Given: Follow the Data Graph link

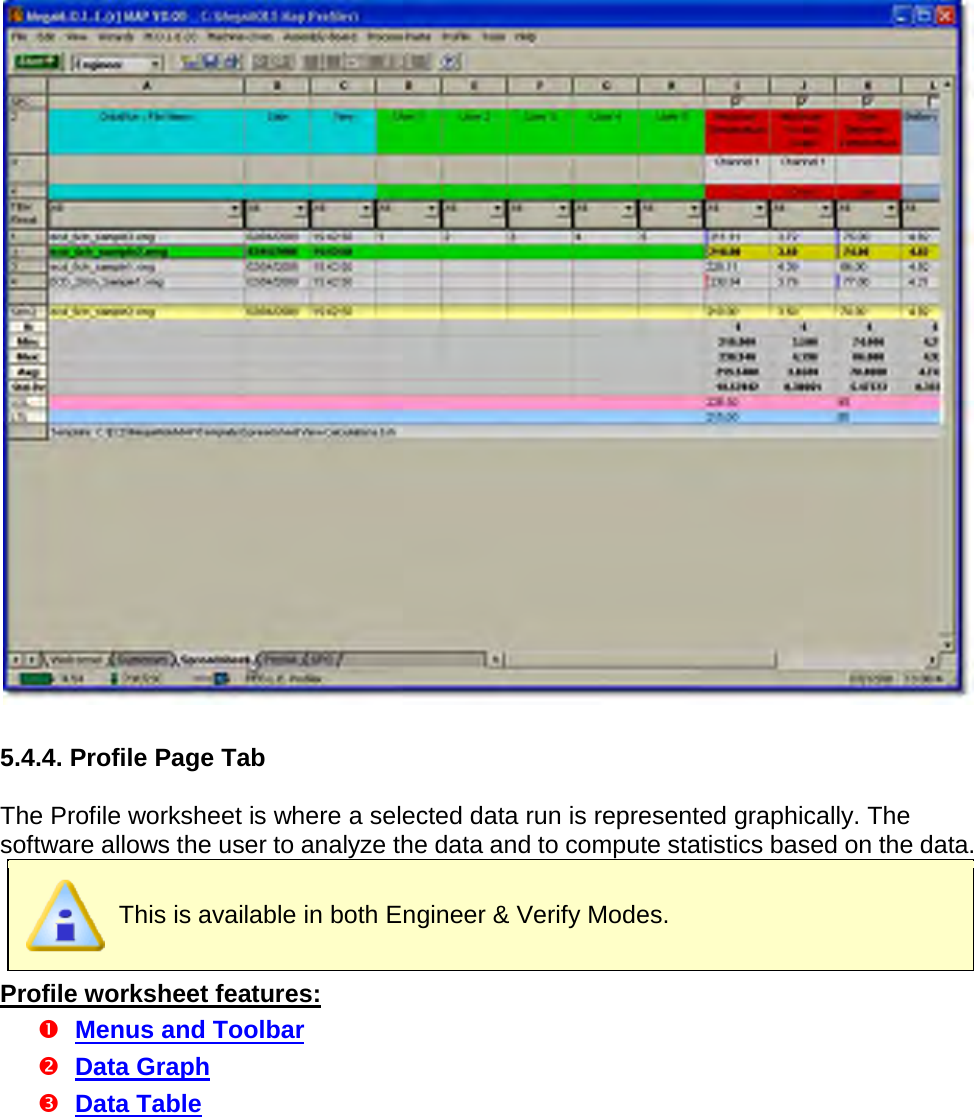Looking at the screenshot, I should pos(143,1066).
